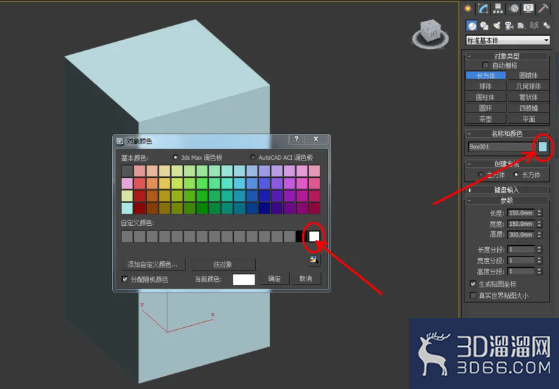Select the Systems category icon

pos(546,26)
